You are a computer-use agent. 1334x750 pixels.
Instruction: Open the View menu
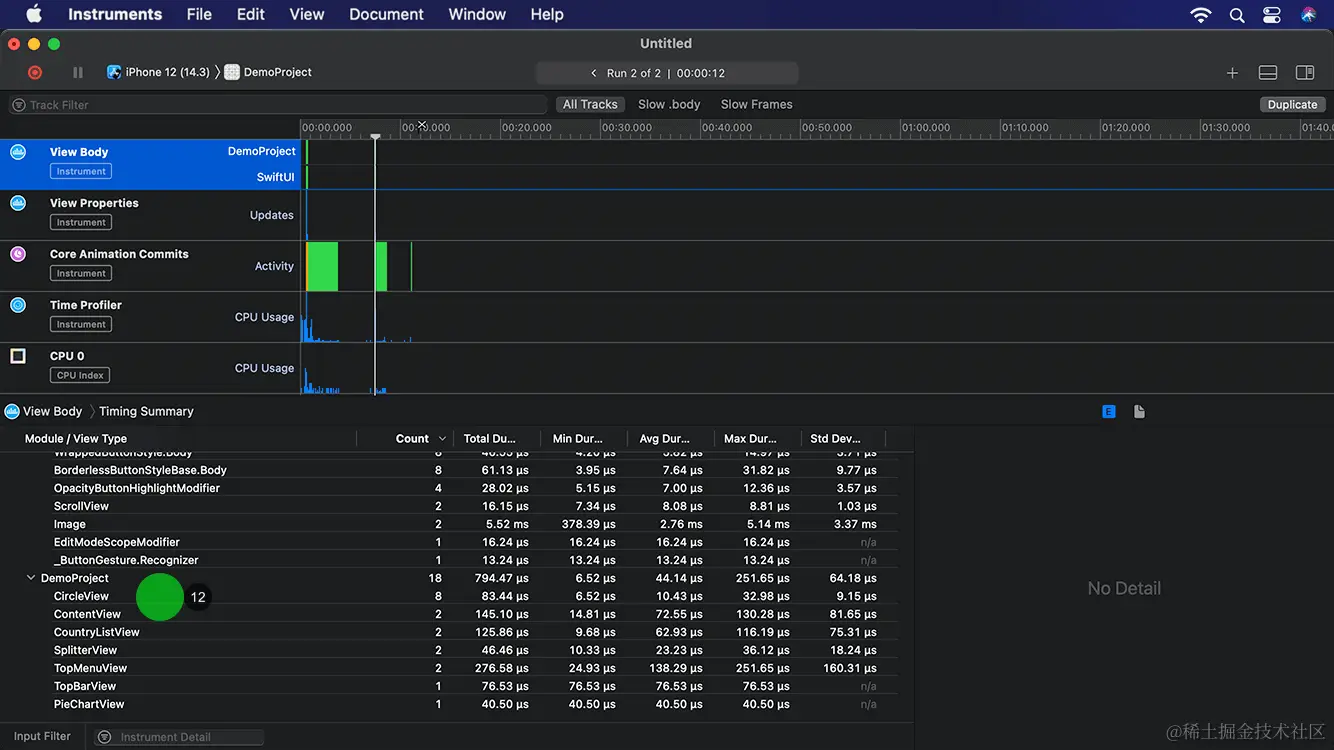[307, 14]
